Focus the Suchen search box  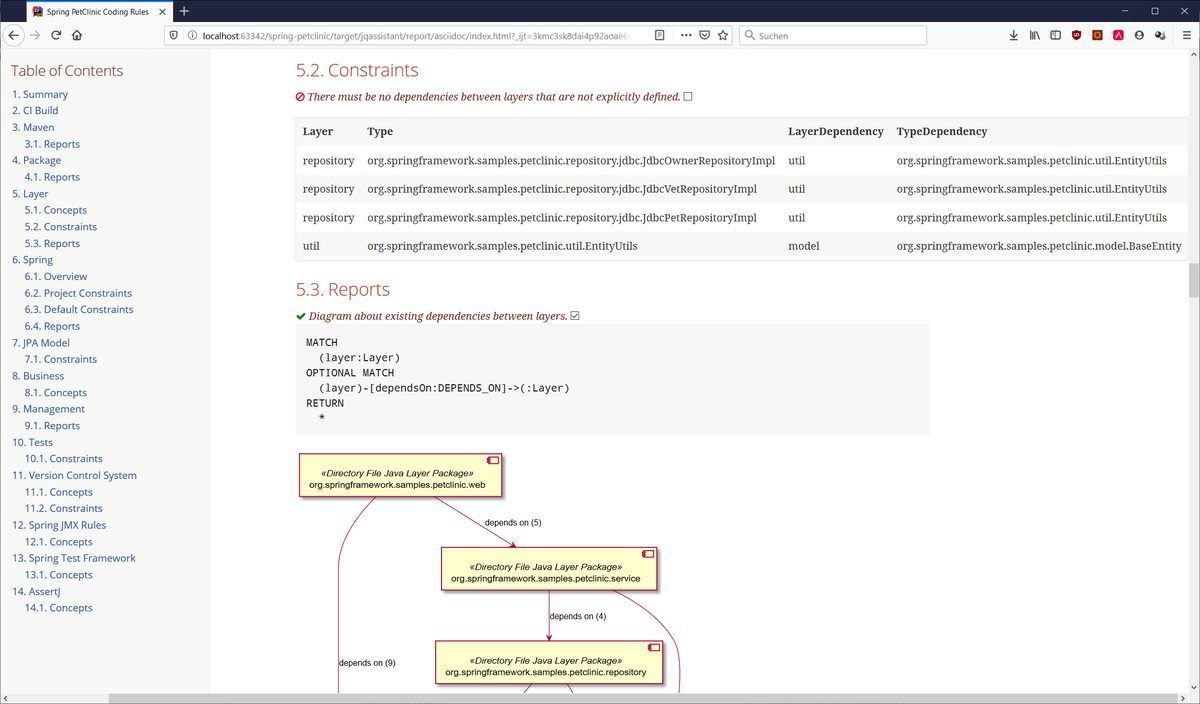833,35
